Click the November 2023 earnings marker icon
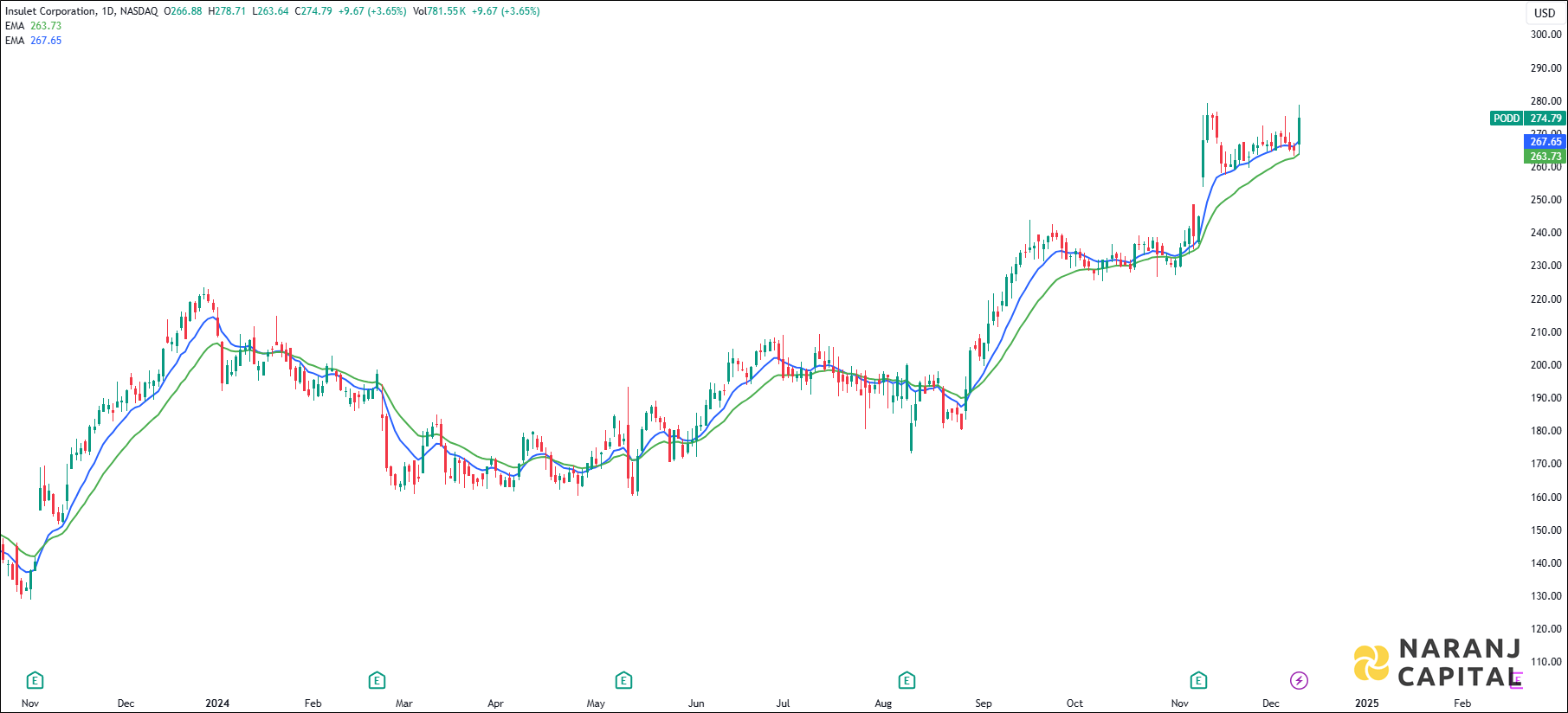1568x713 pixels. 35,680
